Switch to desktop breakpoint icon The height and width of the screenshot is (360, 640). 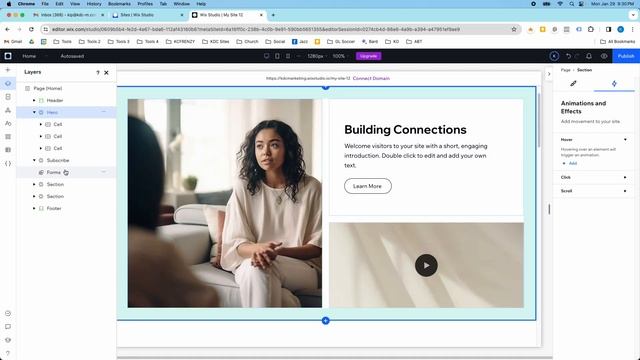[267, 56]
